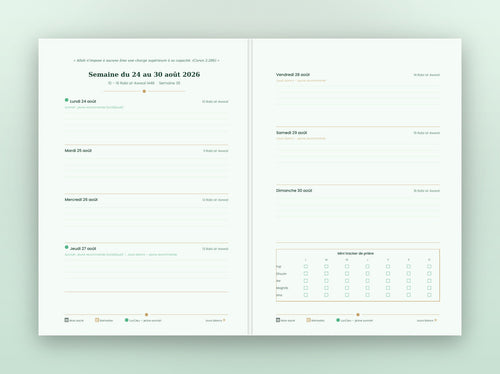Click the Hijri date on the Mardi 25 août row
500x374 pixels.
(216, 151)
